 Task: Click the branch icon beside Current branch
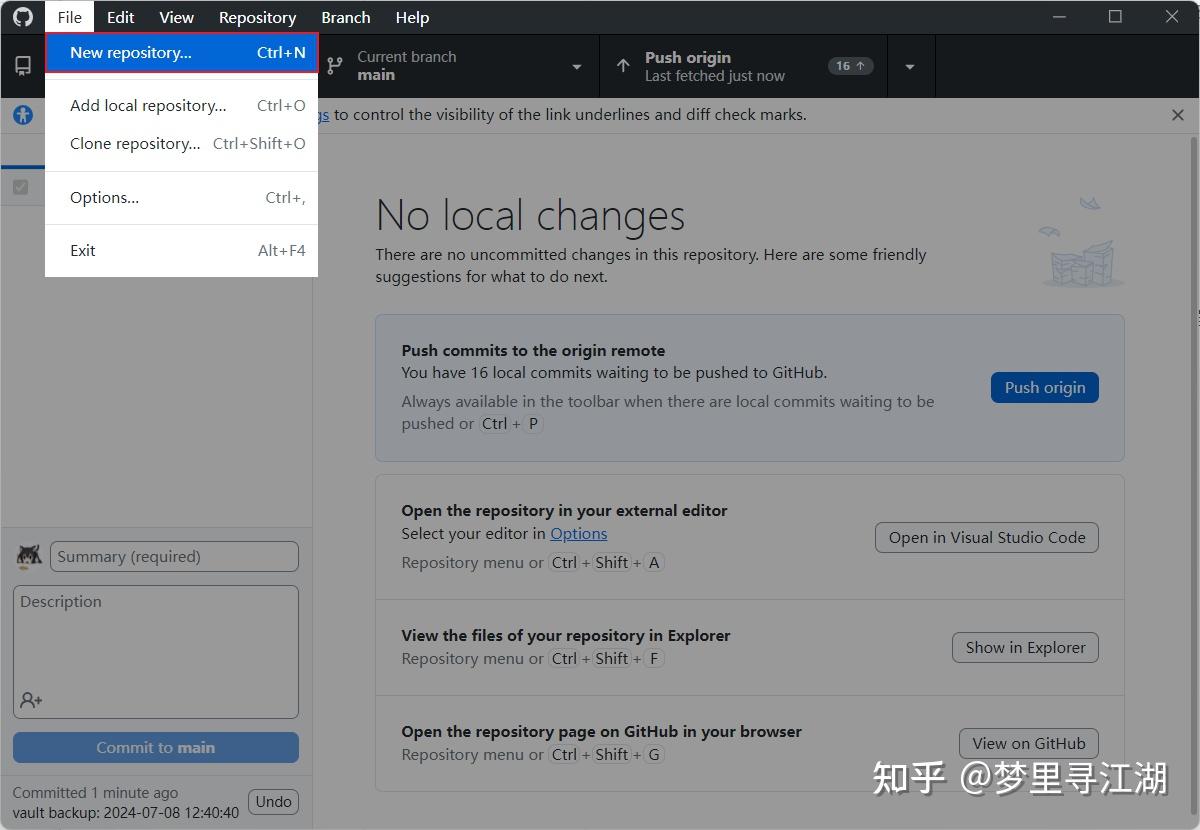[334, 66]
